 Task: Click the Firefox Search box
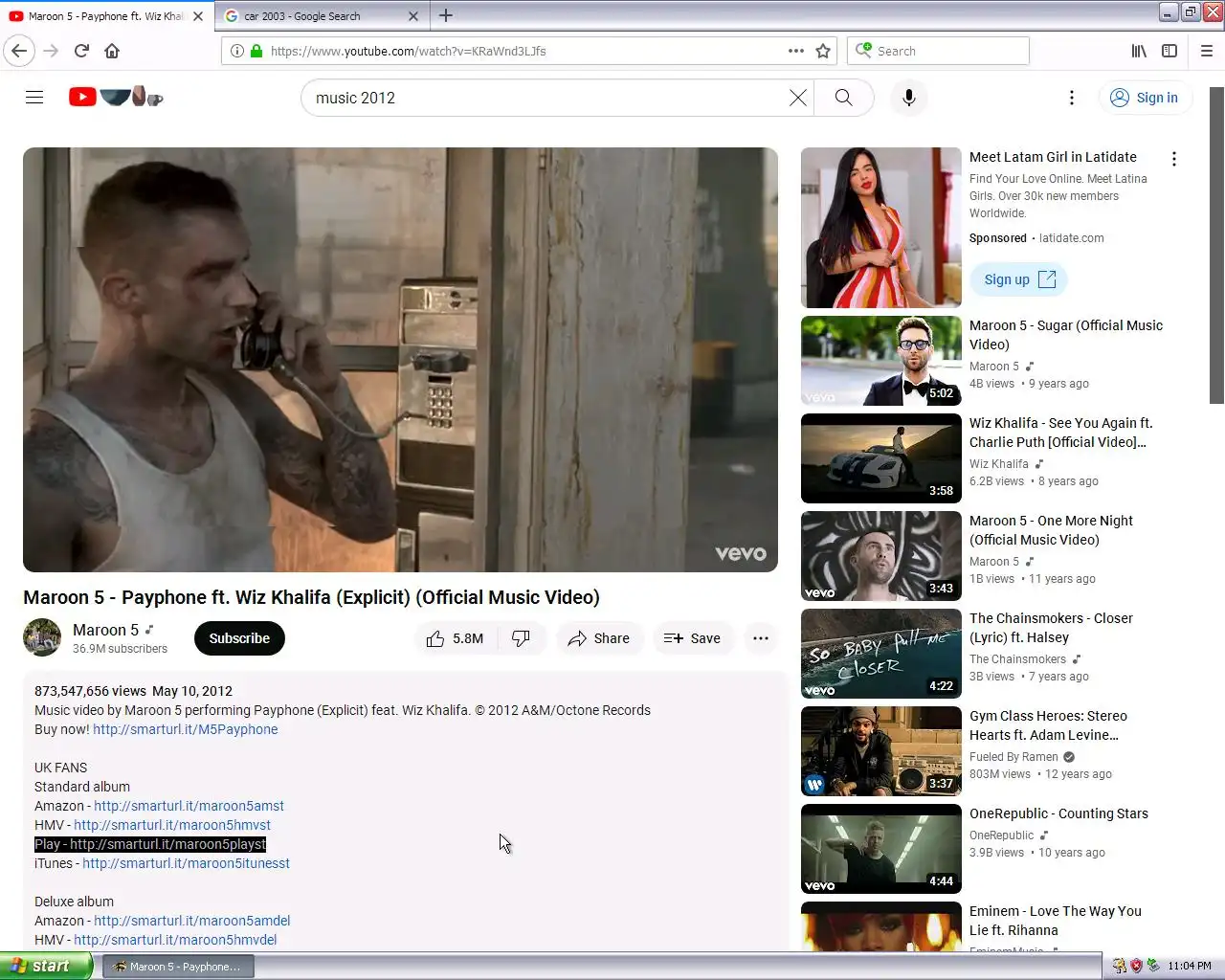click(938, 51)
